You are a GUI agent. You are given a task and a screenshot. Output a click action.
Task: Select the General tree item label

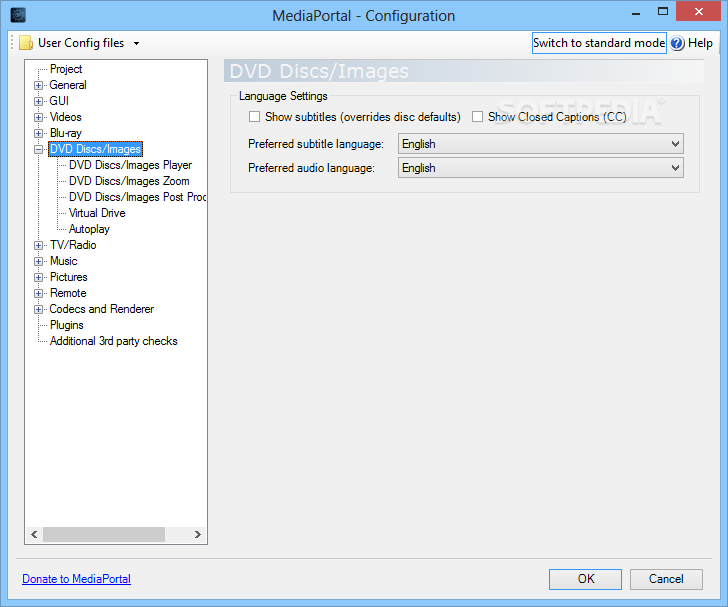68,85
